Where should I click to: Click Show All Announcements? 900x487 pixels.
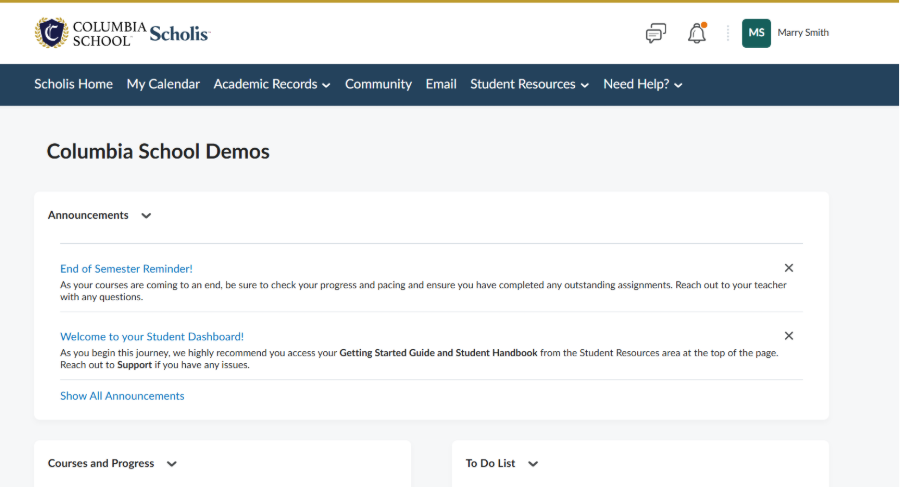point(122,396)
